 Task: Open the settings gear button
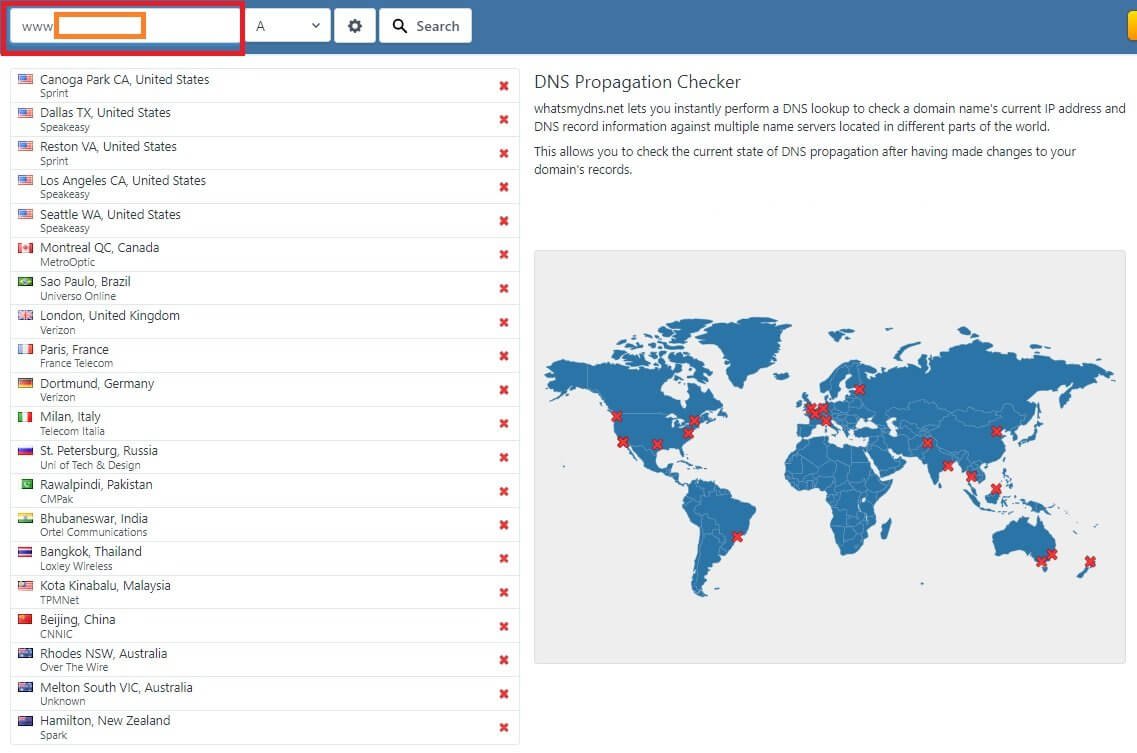click(355, 26)
